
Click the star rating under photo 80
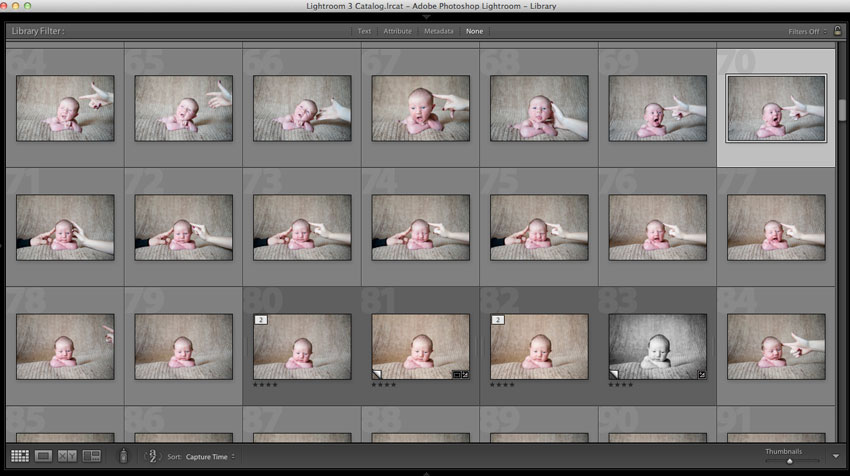pos(265,384)
